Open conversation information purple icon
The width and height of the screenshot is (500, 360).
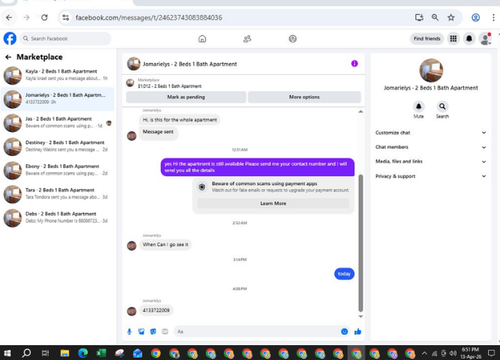[x=354, y=63]
